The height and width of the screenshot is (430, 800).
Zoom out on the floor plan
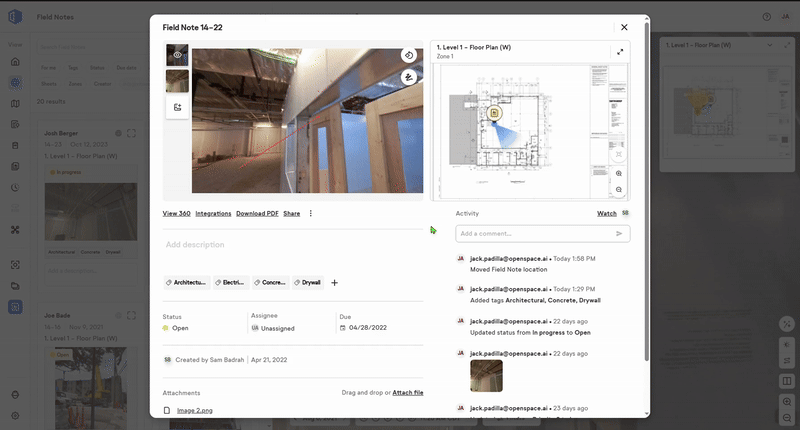(x=619, y=190)
